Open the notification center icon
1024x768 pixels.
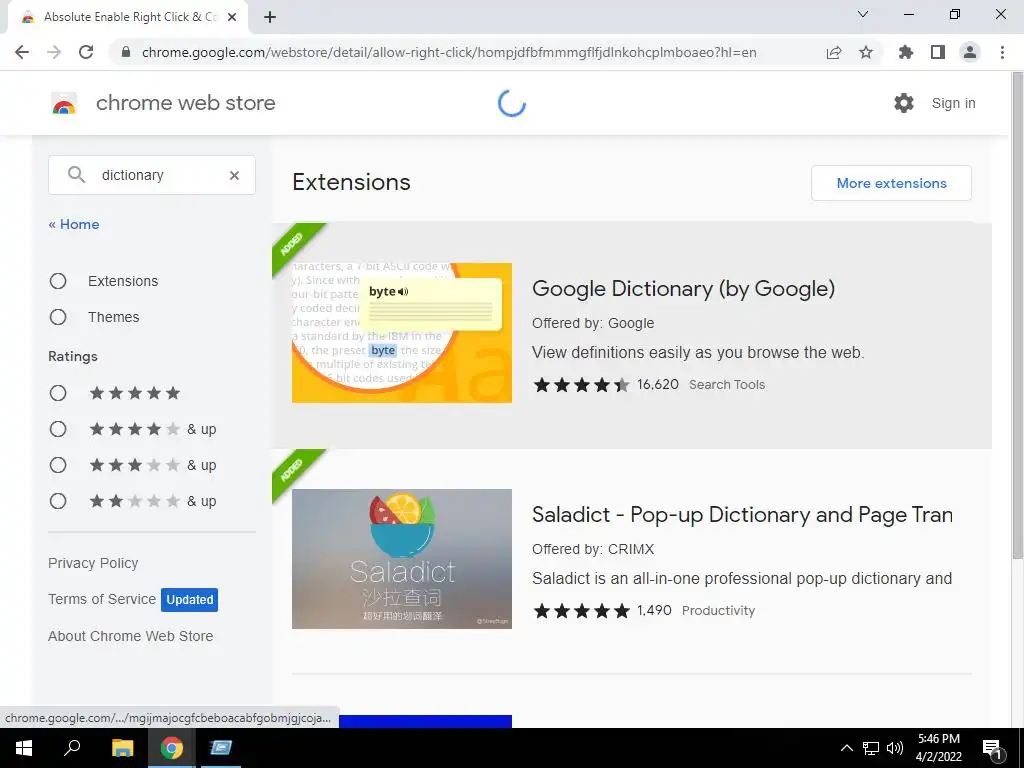[993, 749]
